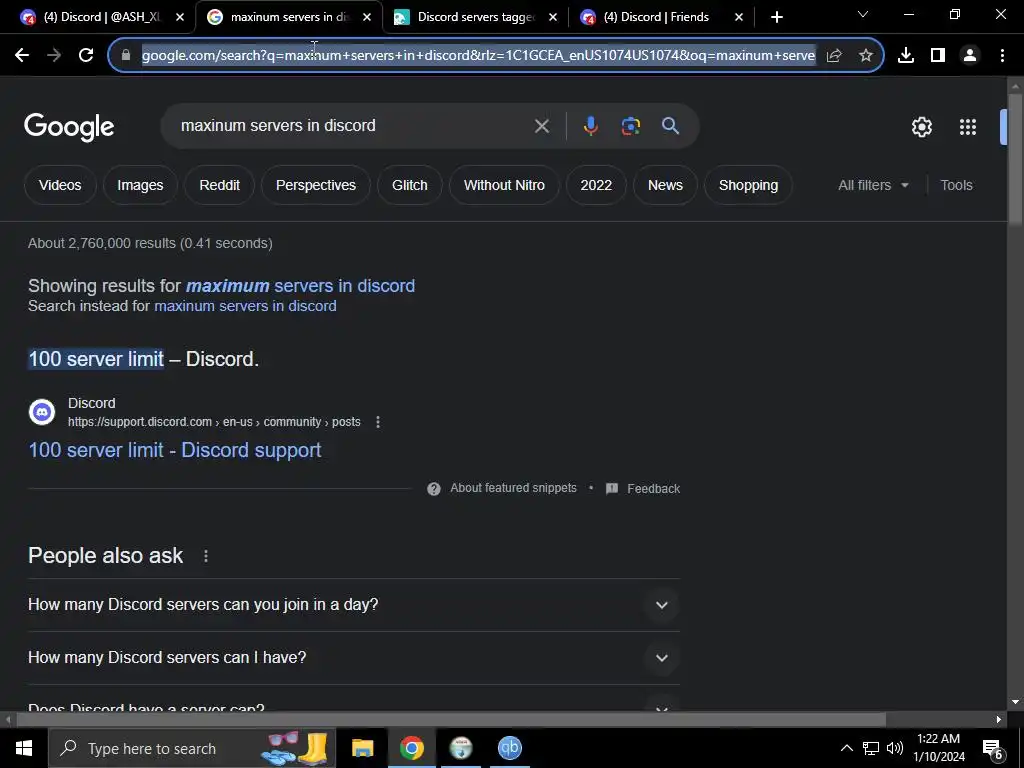Start voice search with microphone icon

(x=590, y=126)
